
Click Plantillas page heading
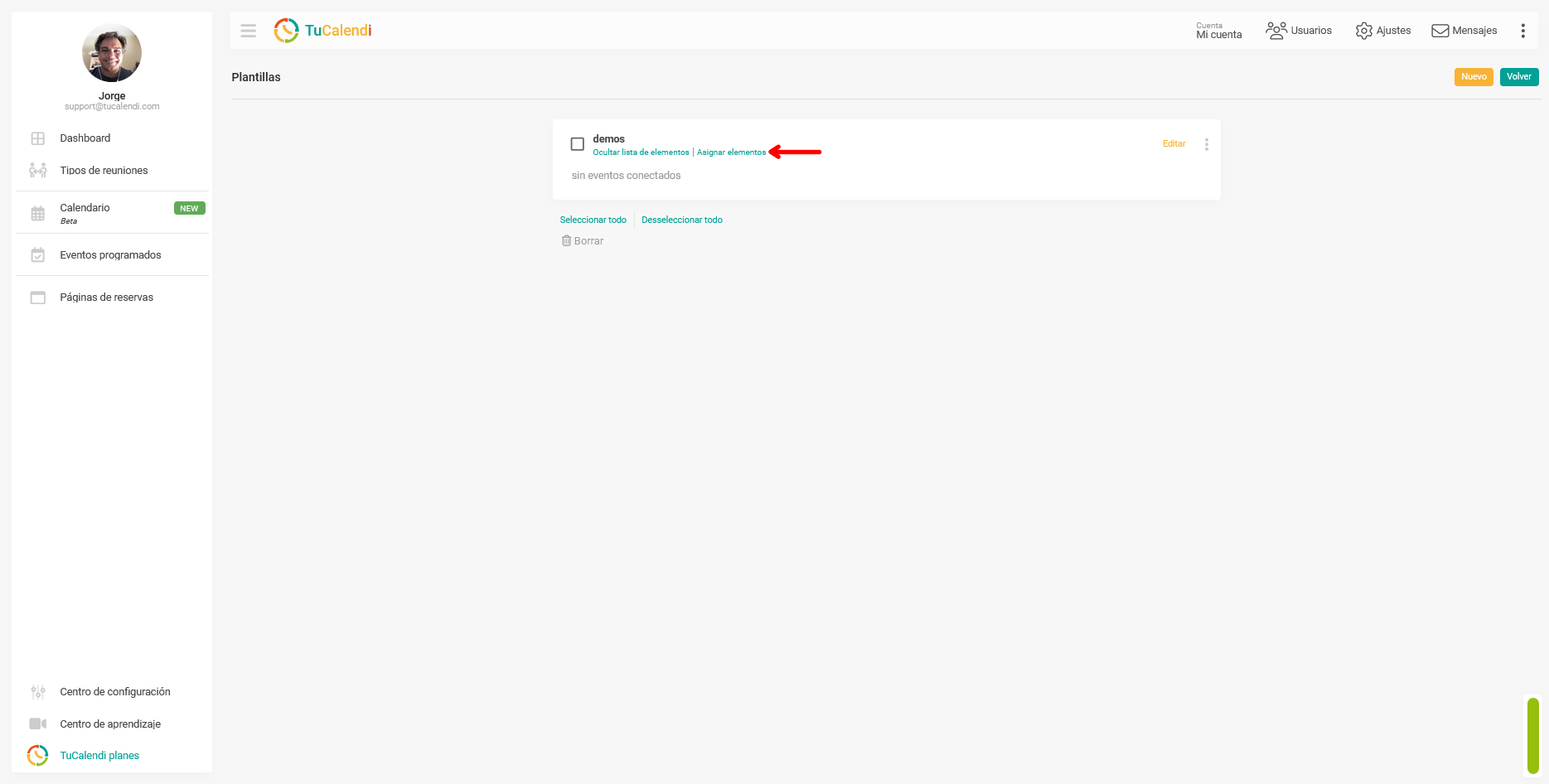coord(256,77)
